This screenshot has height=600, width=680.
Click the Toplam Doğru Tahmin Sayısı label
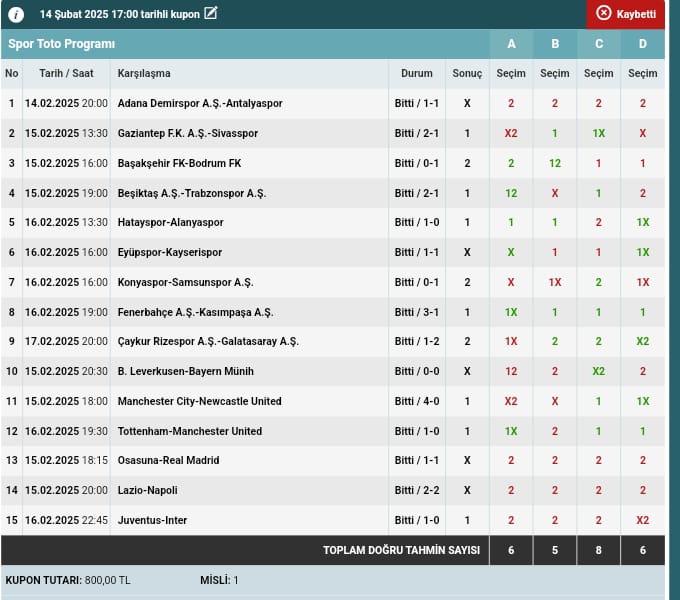(x=401, y=550)
